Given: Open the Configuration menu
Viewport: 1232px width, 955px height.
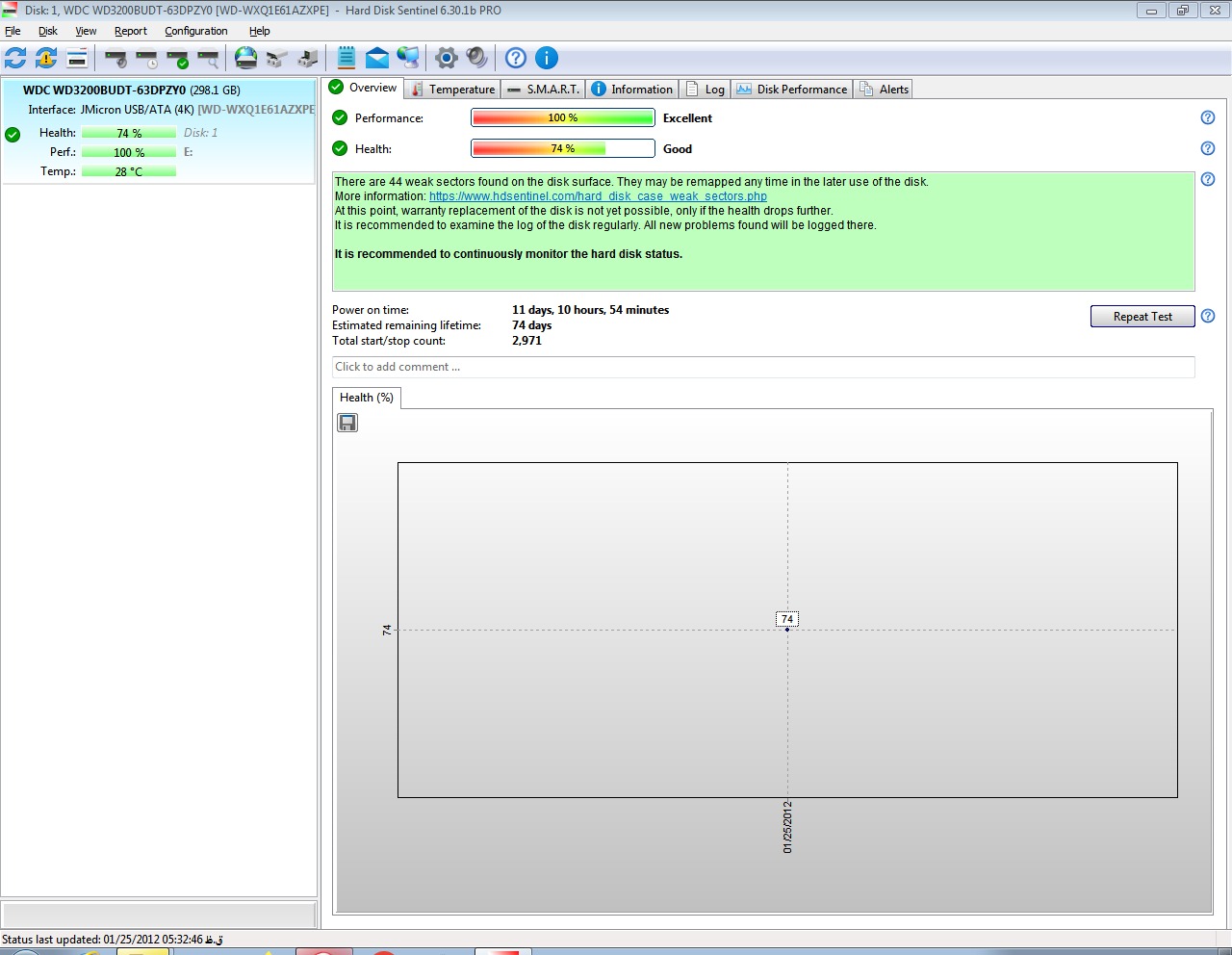Looking at the screenshot, I should coord(196,31).
